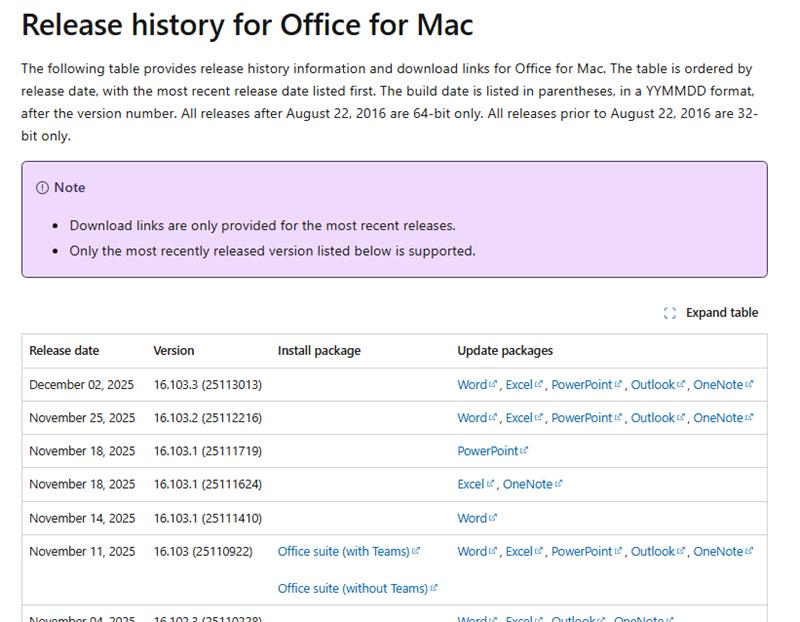Download PowerPoint update for build 25111719
This screenshot has width=800, height=622.
[x=492, y=451]
